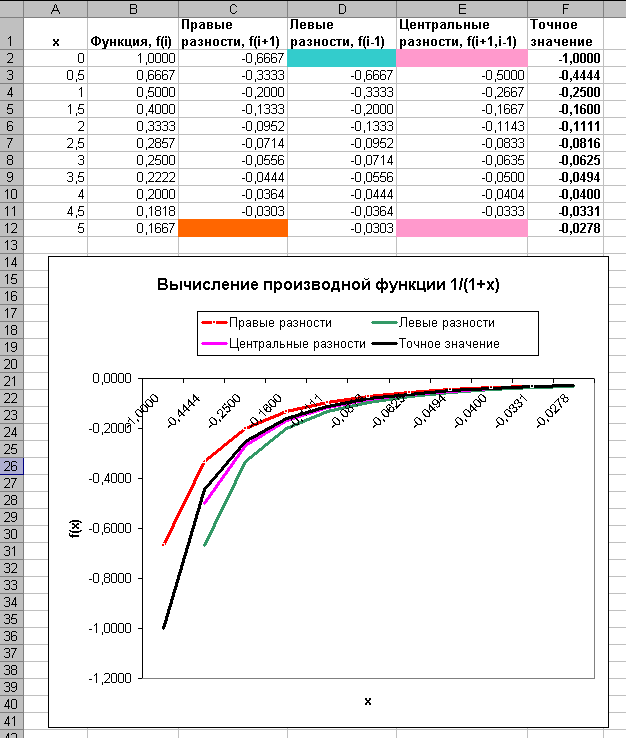Select column F header
This screenshot has height=738, width=626.
point(565,9)
